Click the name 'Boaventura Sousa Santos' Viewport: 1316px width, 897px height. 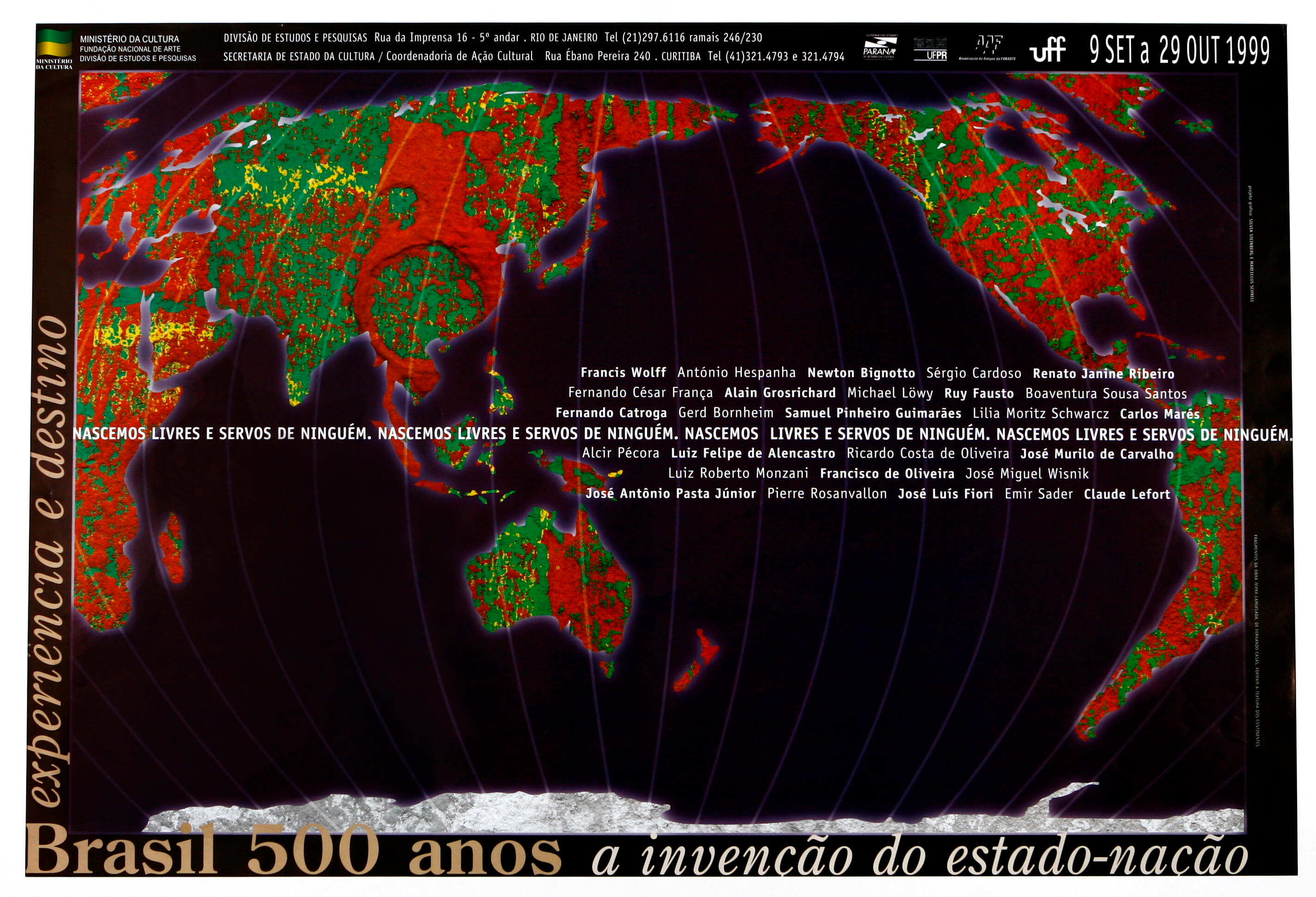click(x=1106, y=394)
